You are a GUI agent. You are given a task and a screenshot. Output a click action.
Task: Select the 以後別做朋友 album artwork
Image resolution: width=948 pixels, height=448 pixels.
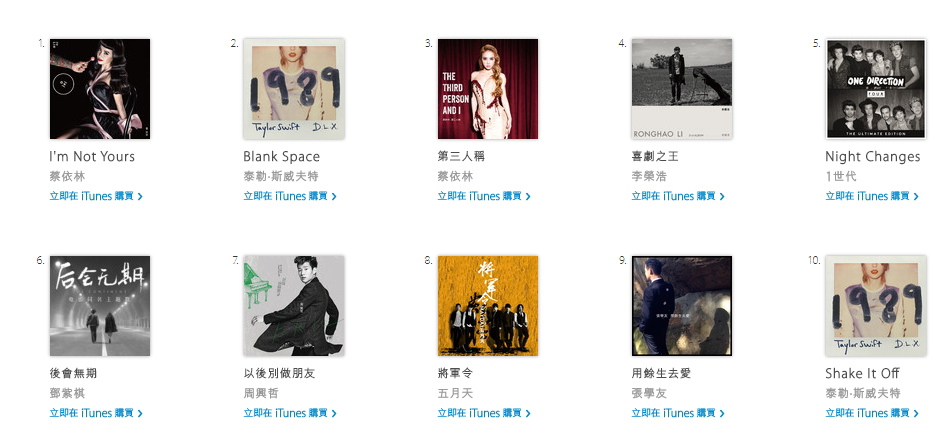[x=294, y=306]
